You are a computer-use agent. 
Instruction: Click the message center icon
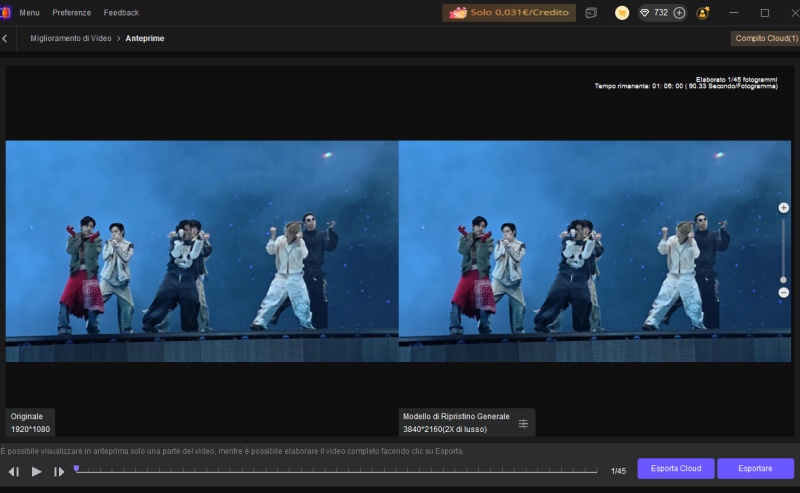[x=591, y=13]
